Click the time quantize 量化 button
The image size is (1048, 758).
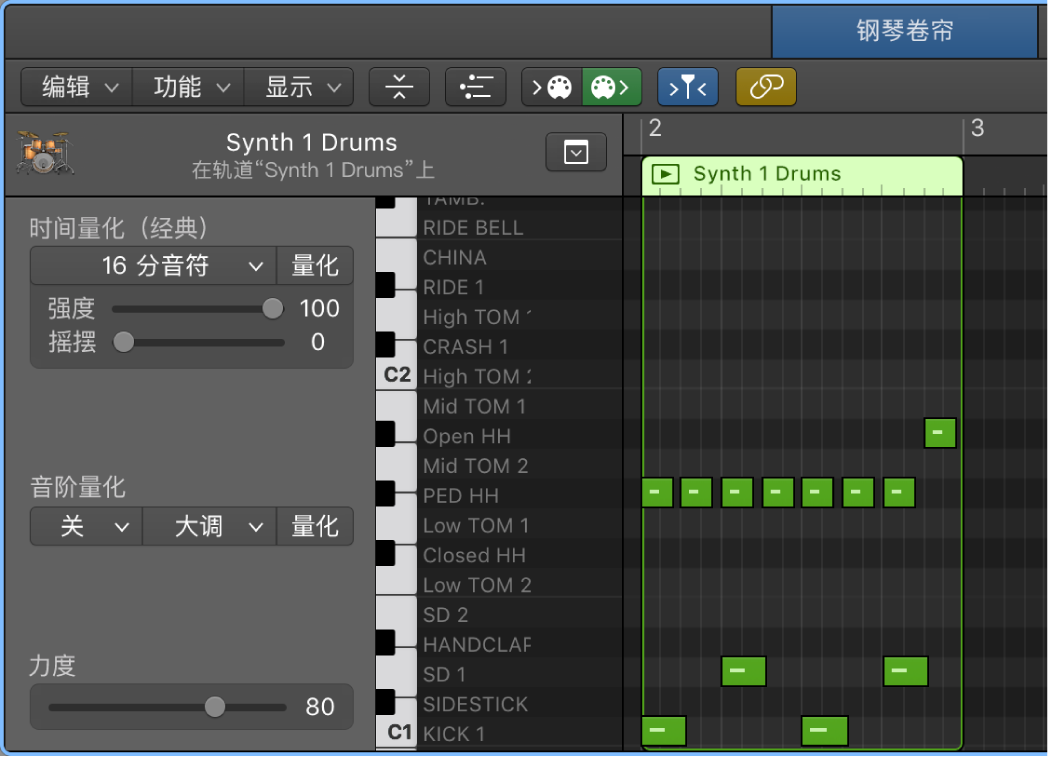[315, 266]
